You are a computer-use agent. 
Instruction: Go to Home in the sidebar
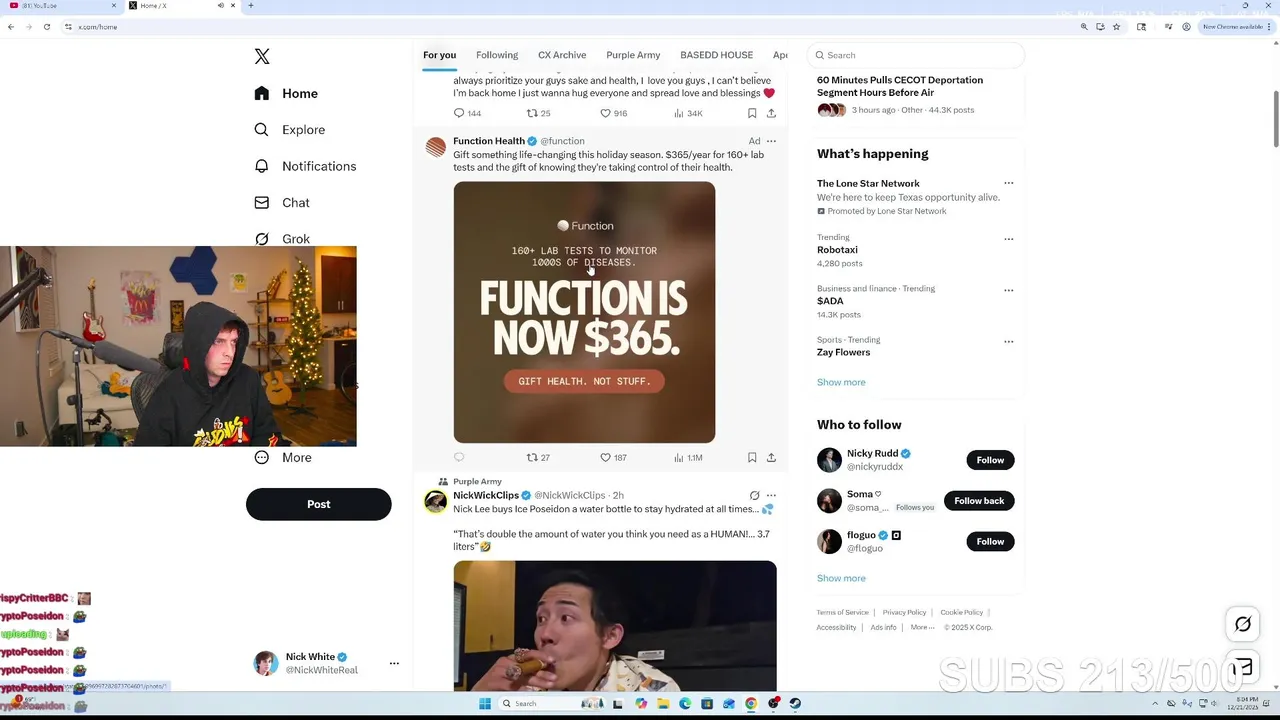[x=286, y=93]
